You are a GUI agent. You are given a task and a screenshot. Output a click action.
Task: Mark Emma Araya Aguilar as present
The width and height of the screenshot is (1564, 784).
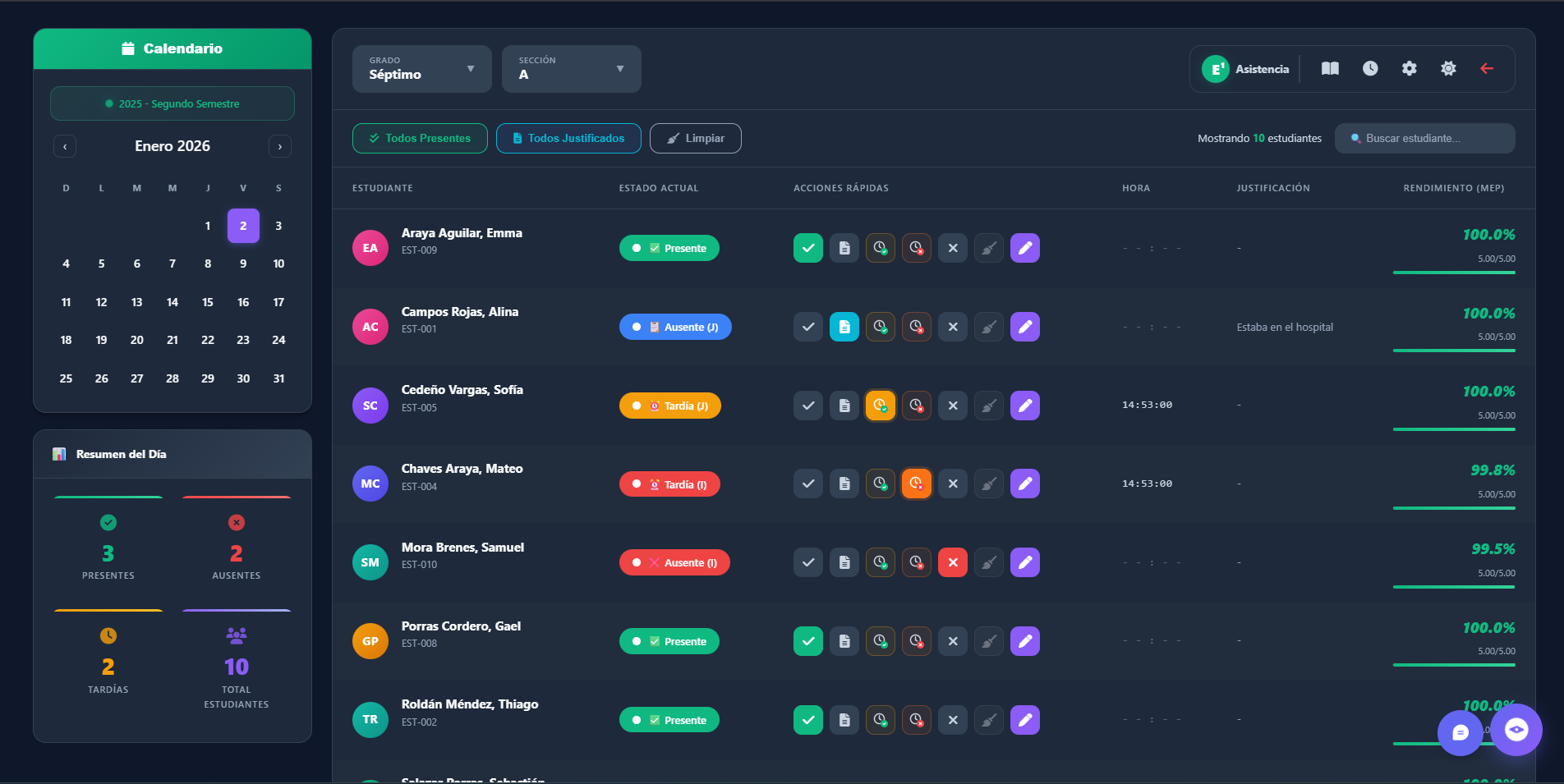click(807, 247)
